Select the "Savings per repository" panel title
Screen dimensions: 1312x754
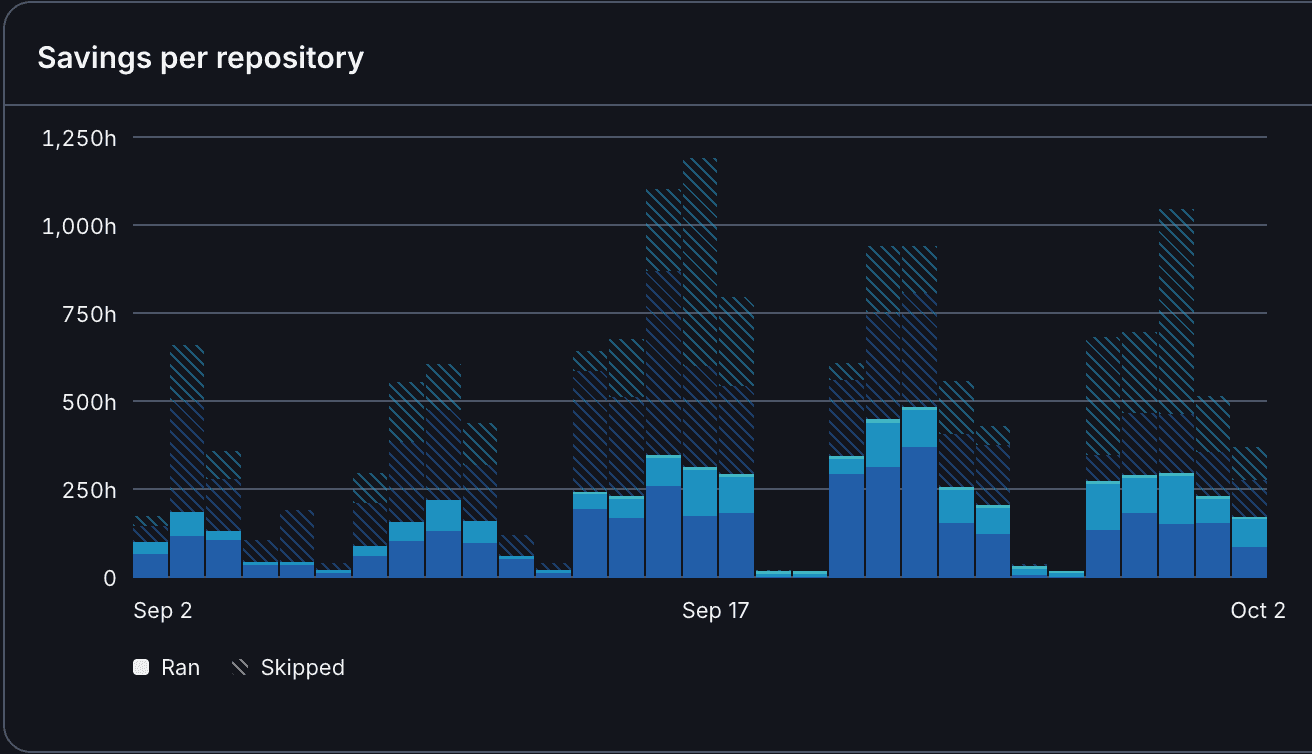point(201,58)
